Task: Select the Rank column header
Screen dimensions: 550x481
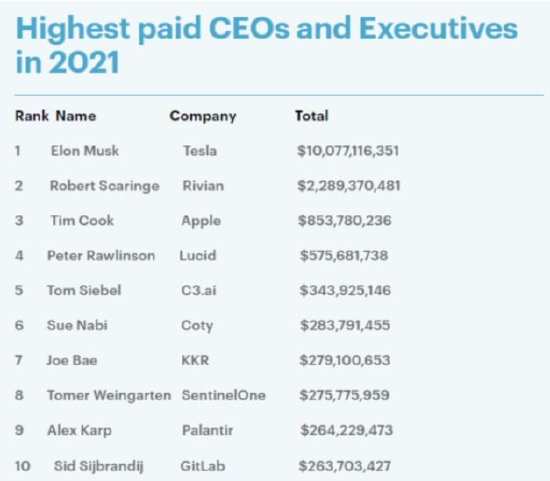Action: tap(32, 116)
